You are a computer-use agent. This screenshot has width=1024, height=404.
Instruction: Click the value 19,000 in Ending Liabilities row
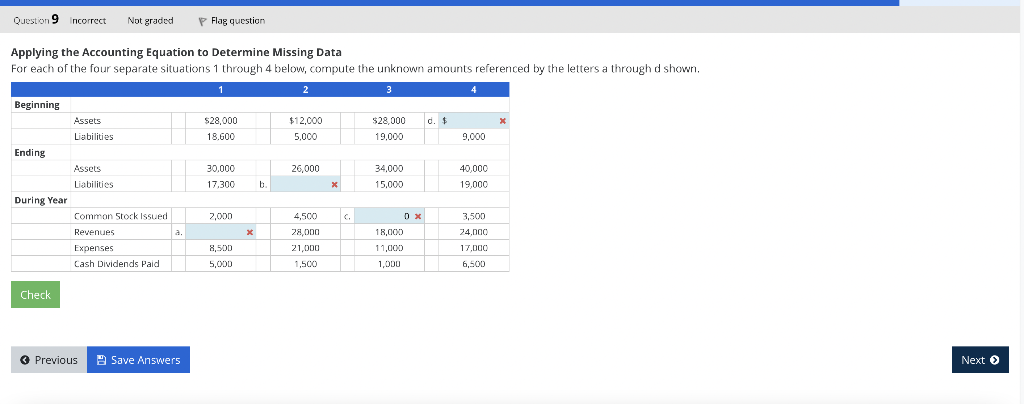tap(473, 185)
